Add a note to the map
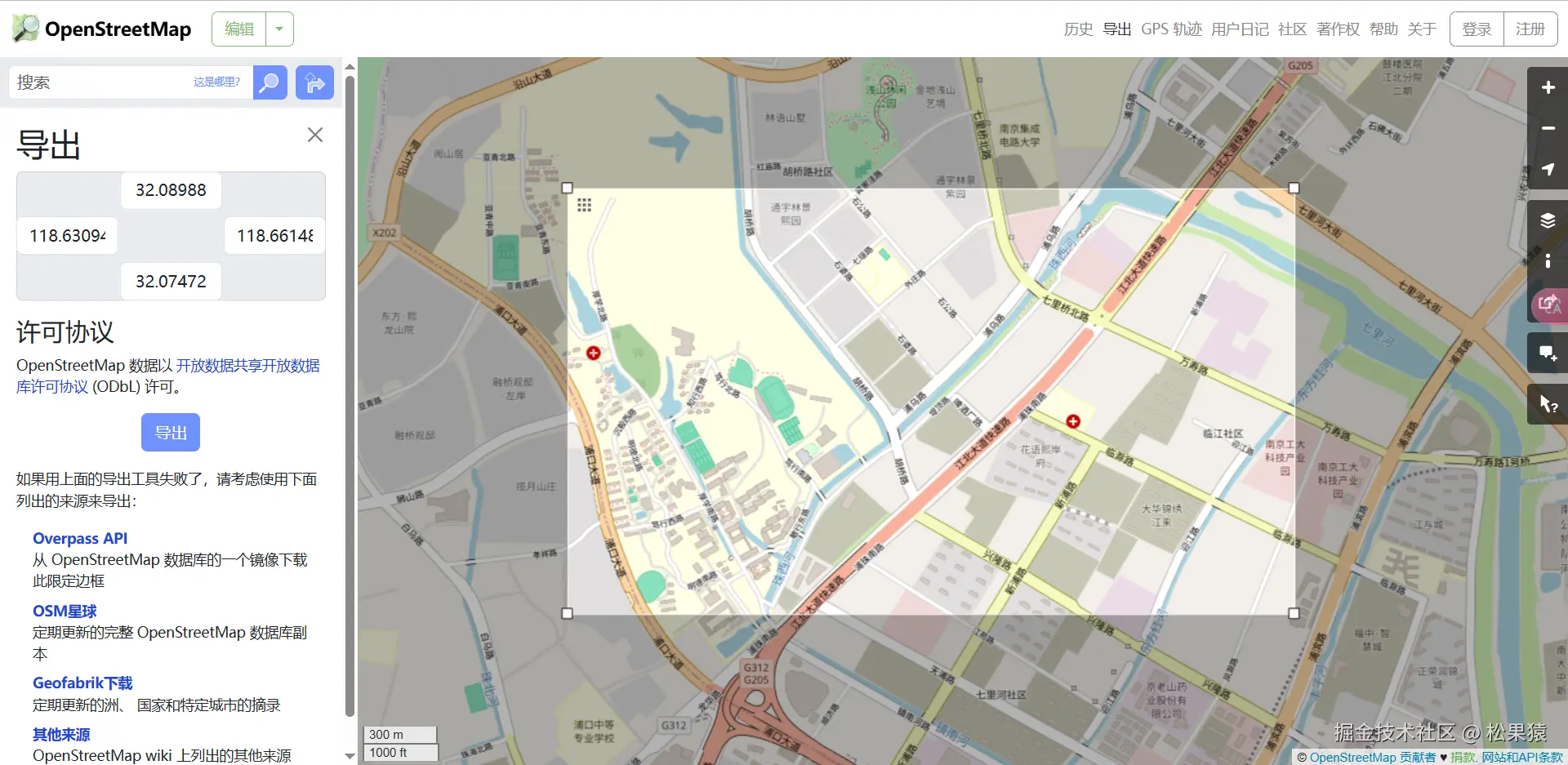Image resolution: width=1568 pixels, height=765 pixels. coord(1548,353)
